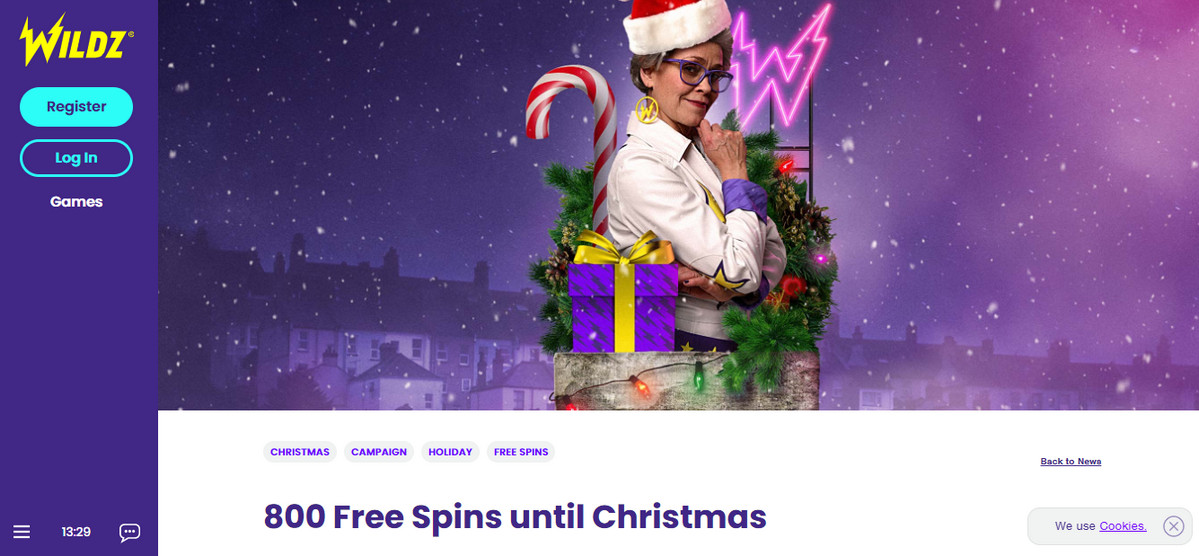Select the CHRISTMAS tag

300,452
